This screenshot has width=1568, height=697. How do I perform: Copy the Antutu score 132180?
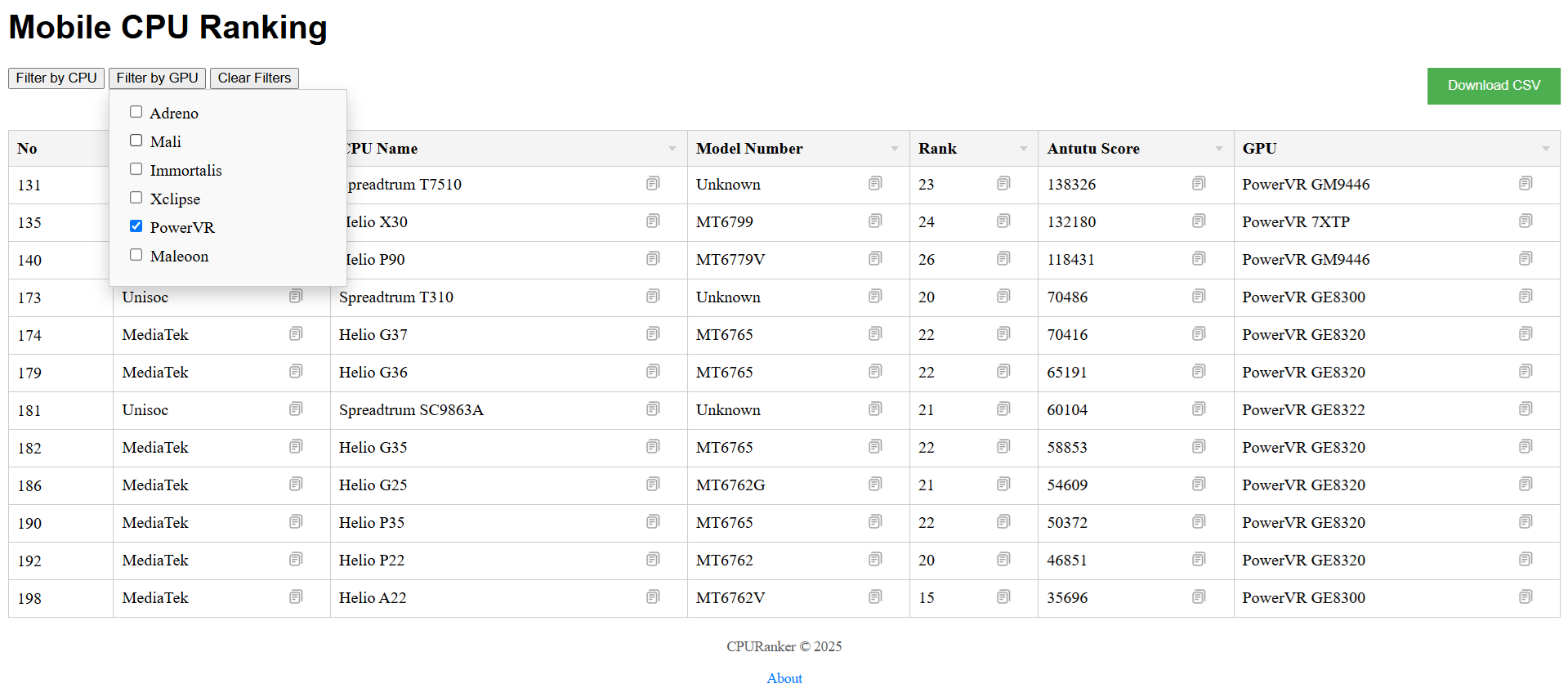click(x=1198, y=221)
